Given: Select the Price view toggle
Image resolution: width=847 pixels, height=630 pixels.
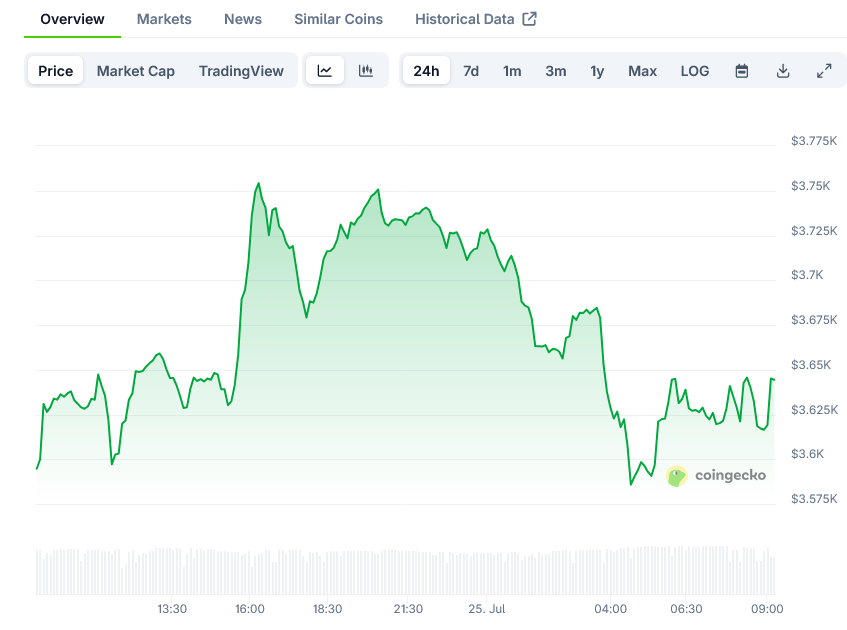Looking at the screenshot, I should click(56, 71).
